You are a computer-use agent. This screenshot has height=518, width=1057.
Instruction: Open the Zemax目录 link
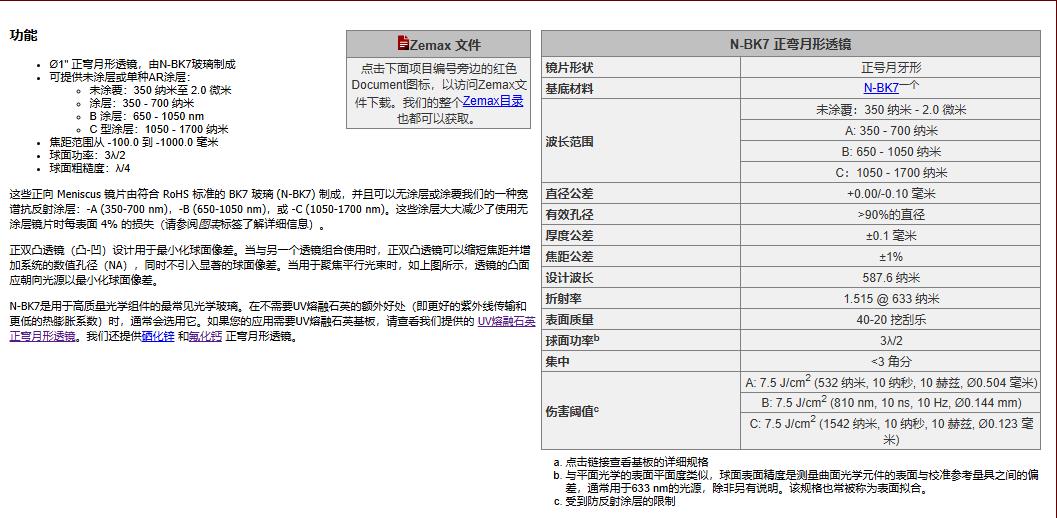[493, 102]
